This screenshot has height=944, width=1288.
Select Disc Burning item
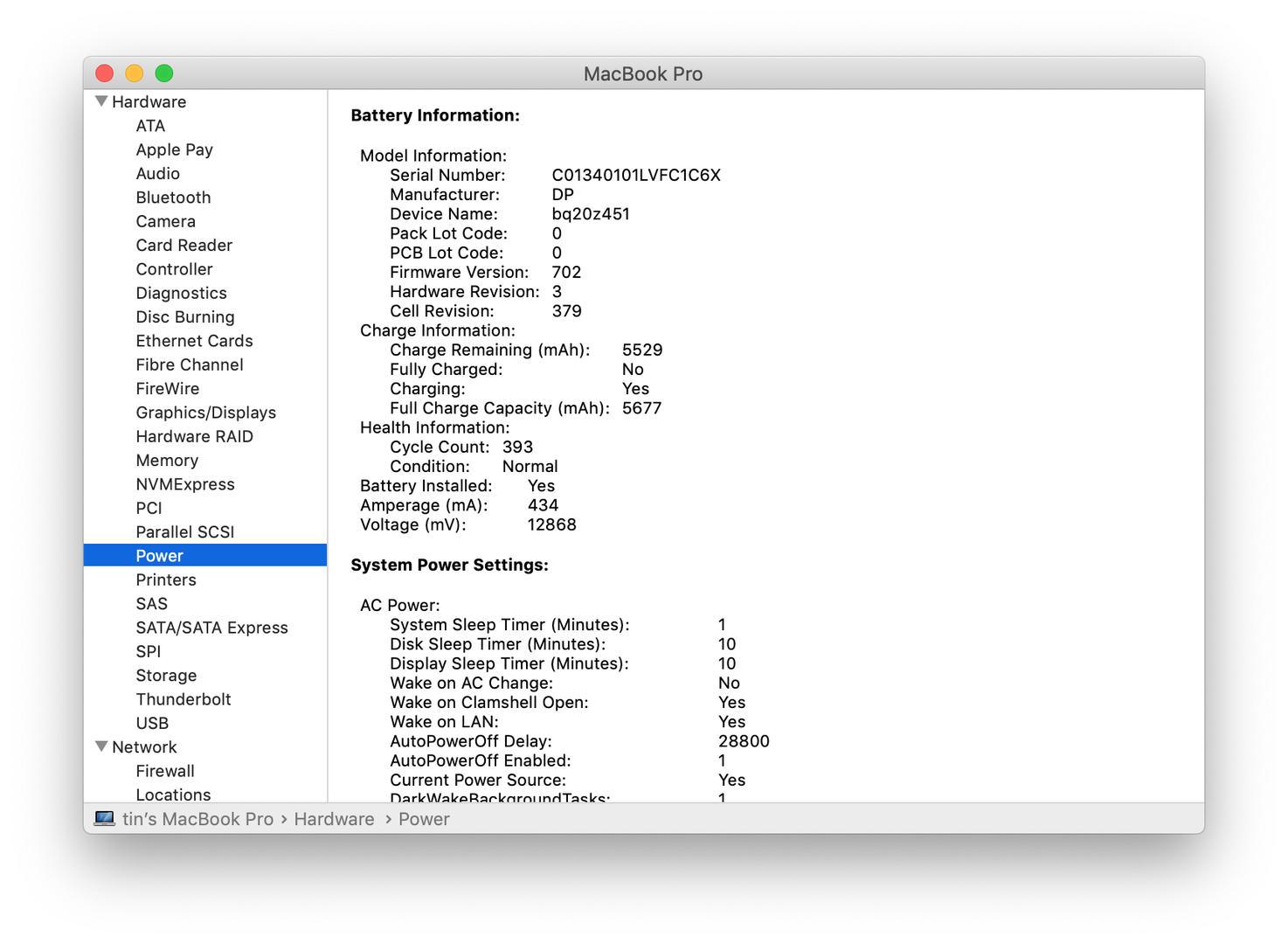[x=184, y=317]
